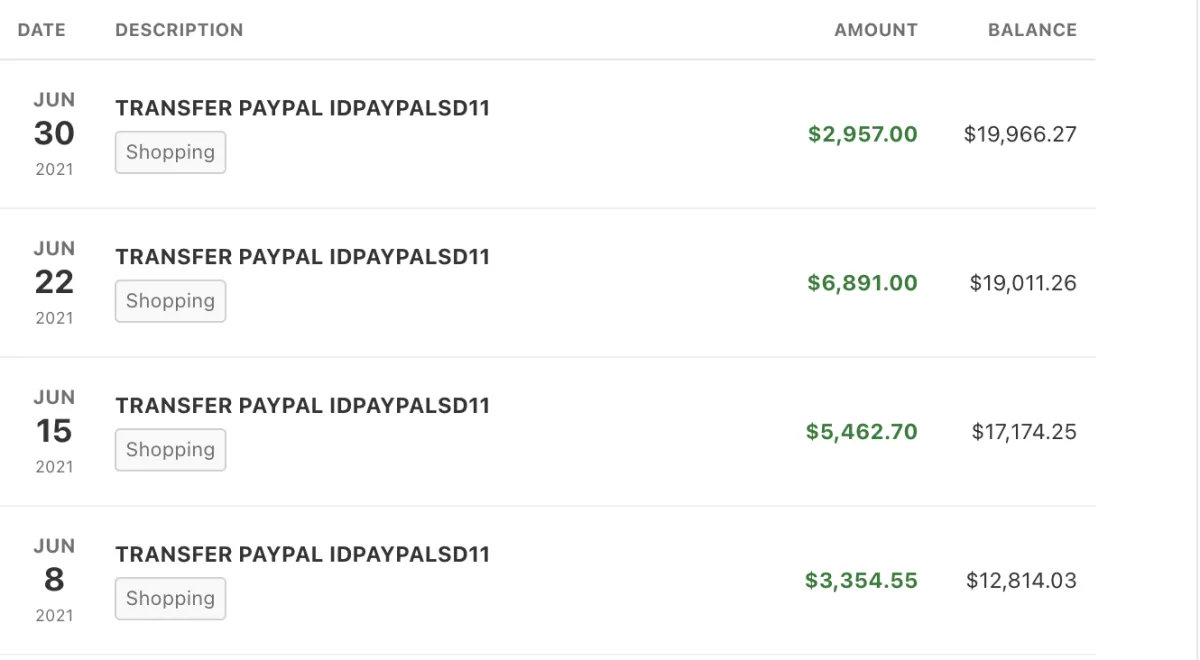Open the June 8 TRANSFER PAYPAL transaction title
This screenshot has height=660, width=1200.
(302, 554)
